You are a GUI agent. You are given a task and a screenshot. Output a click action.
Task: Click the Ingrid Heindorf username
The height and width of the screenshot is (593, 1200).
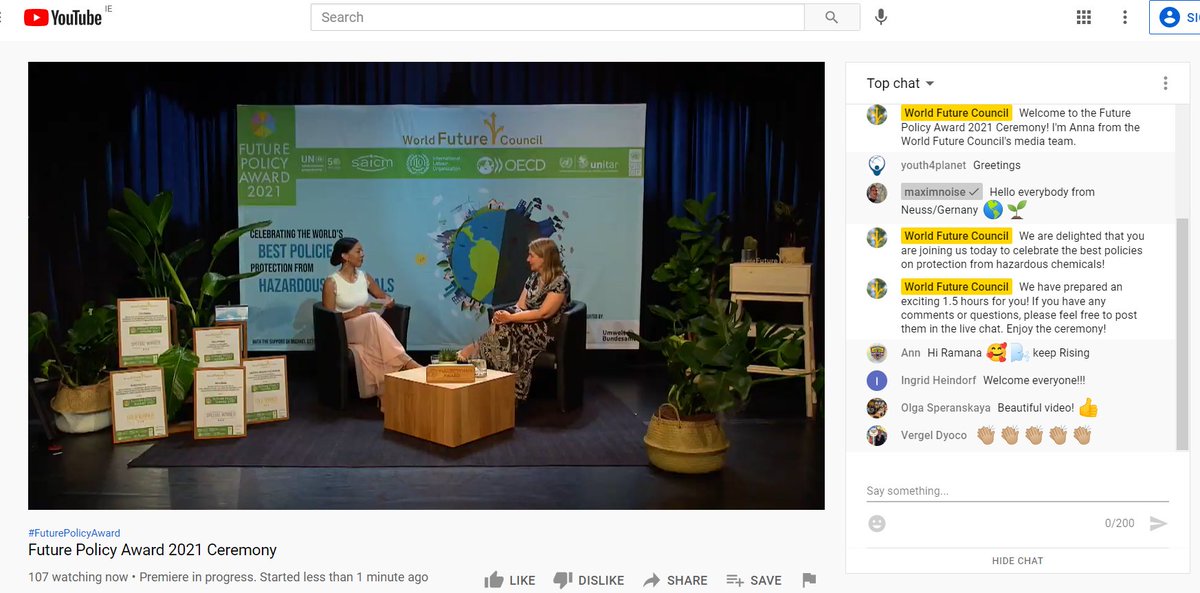click(938, 380)
